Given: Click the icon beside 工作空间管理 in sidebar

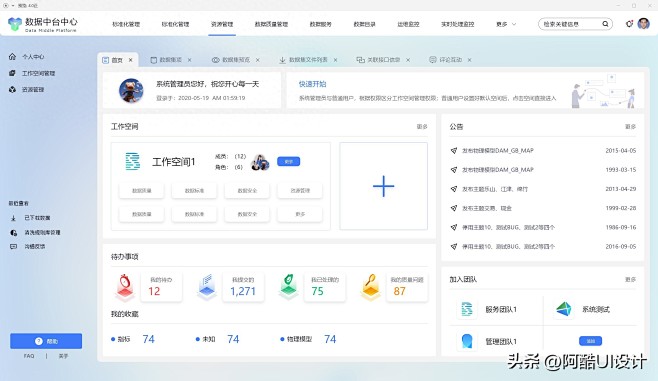Looking at the screenshot, I should tap(12, 73).
